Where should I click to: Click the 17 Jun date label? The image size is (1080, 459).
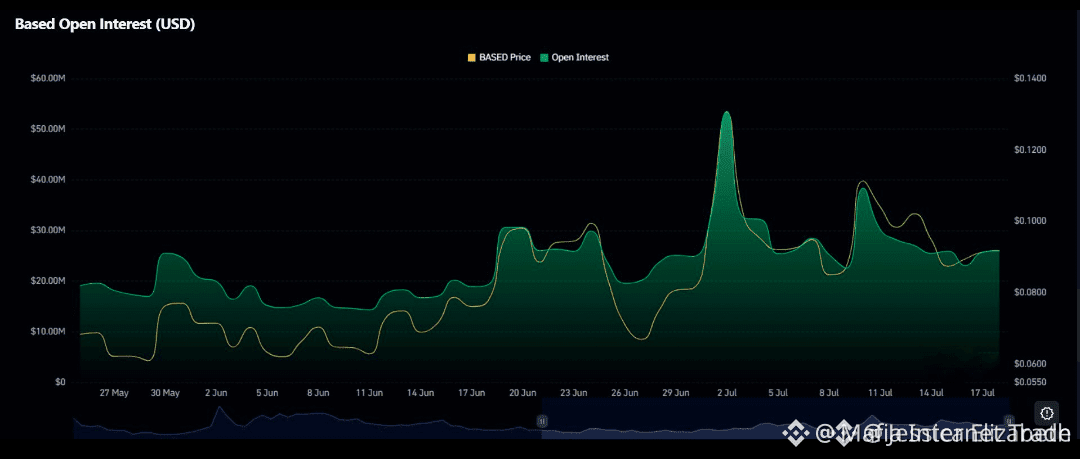(472, 393)
